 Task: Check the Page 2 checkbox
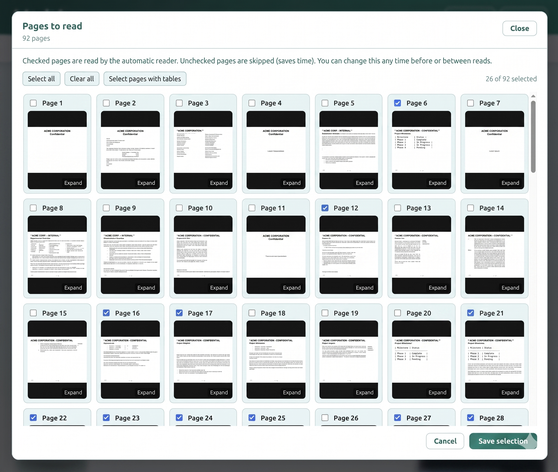[106, 103]
